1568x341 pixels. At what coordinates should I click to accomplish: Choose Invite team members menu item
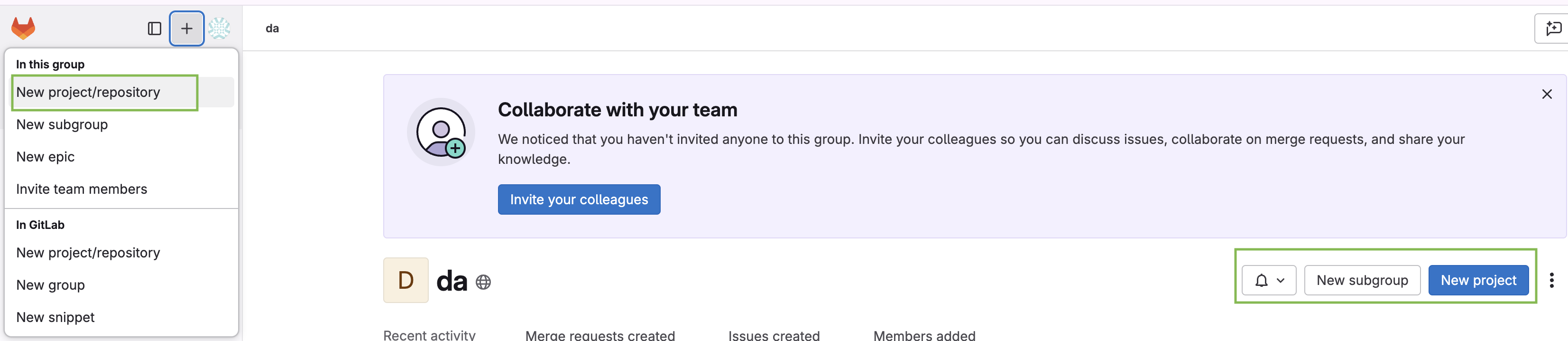[82, 189]
